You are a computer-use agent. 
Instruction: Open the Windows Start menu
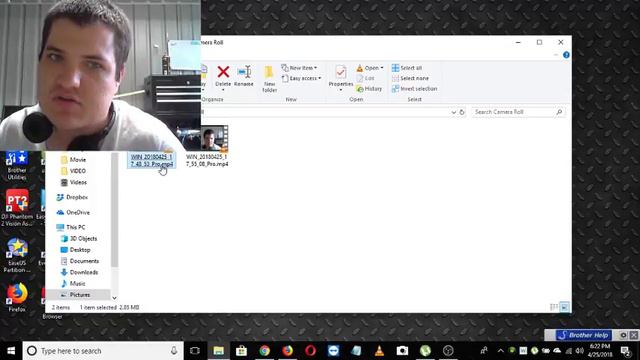[x=11, y=351]
